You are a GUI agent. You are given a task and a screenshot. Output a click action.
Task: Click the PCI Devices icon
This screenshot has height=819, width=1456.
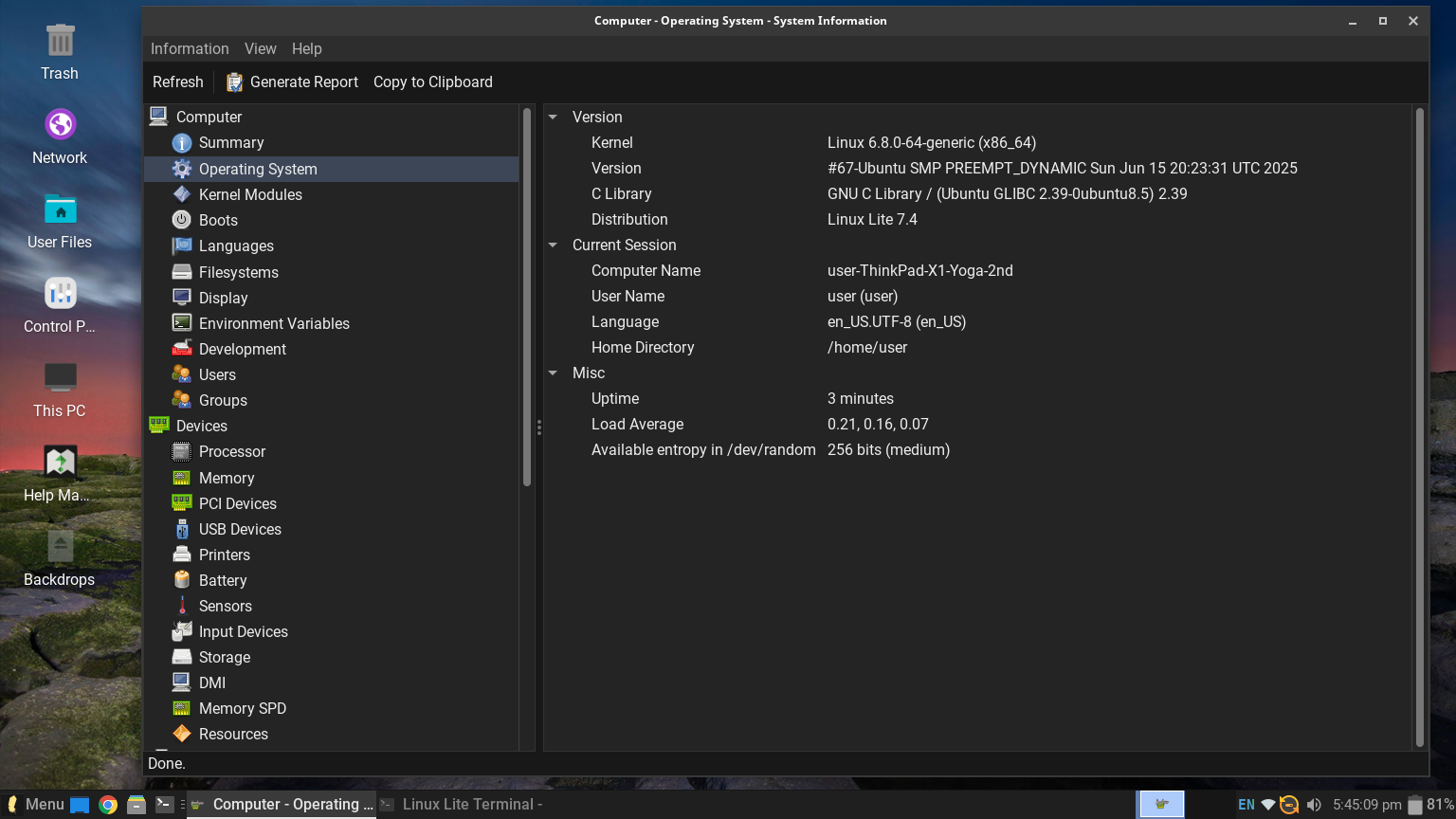pos(182,503)
